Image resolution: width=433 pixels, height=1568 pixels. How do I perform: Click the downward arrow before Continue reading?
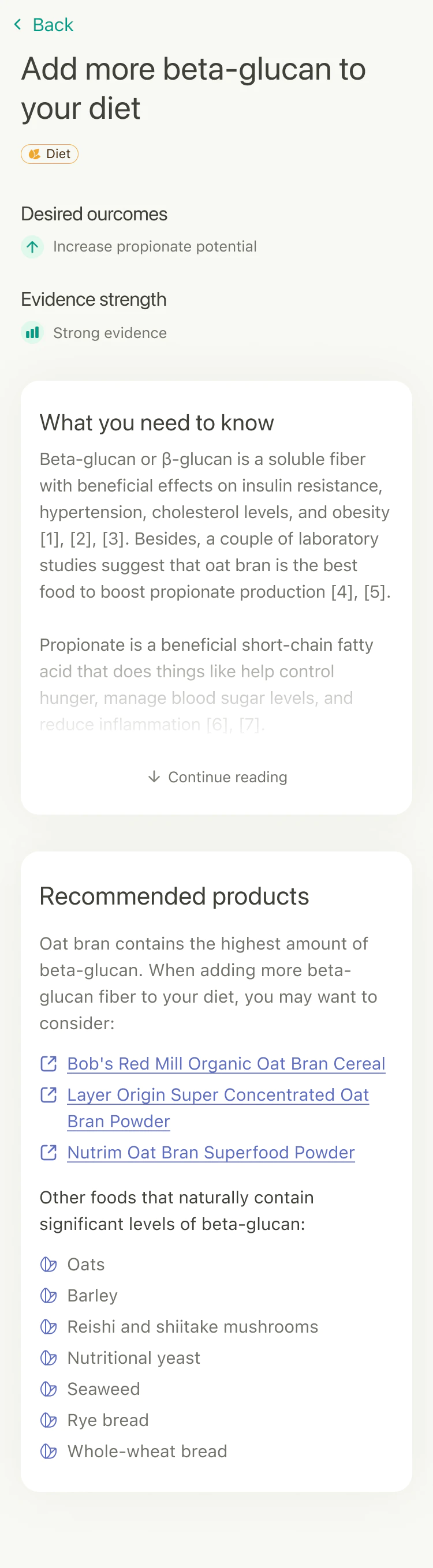click(x=154, y=777)
